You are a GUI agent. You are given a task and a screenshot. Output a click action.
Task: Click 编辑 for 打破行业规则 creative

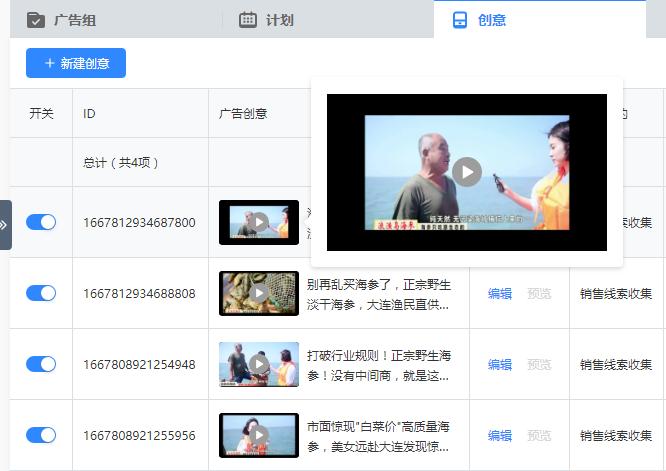[500, 364]
